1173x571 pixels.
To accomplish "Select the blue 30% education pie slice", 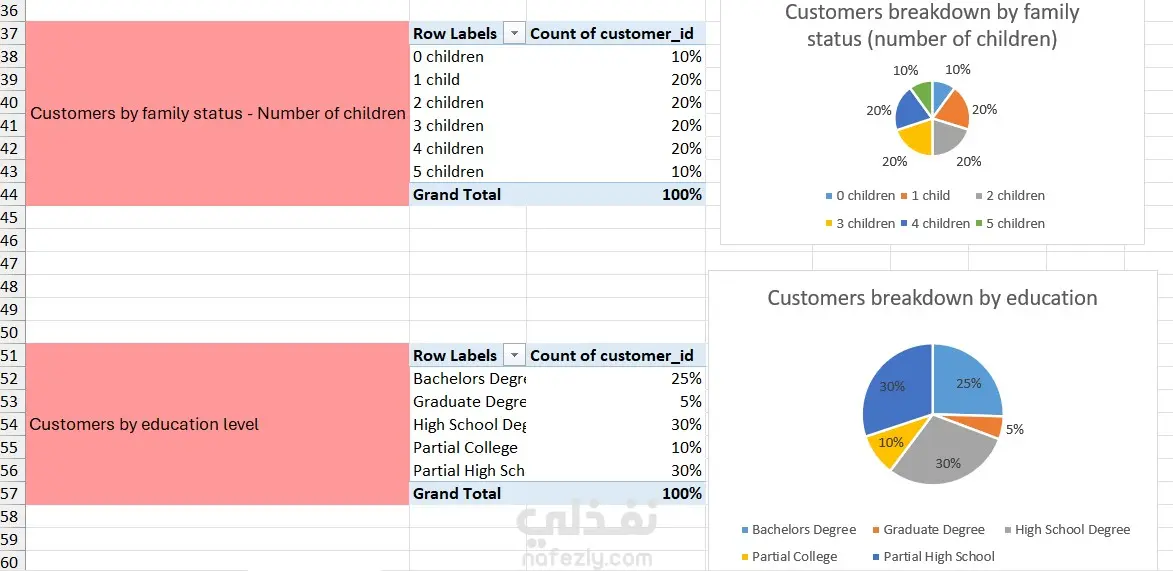I will (x=895, y=385).
